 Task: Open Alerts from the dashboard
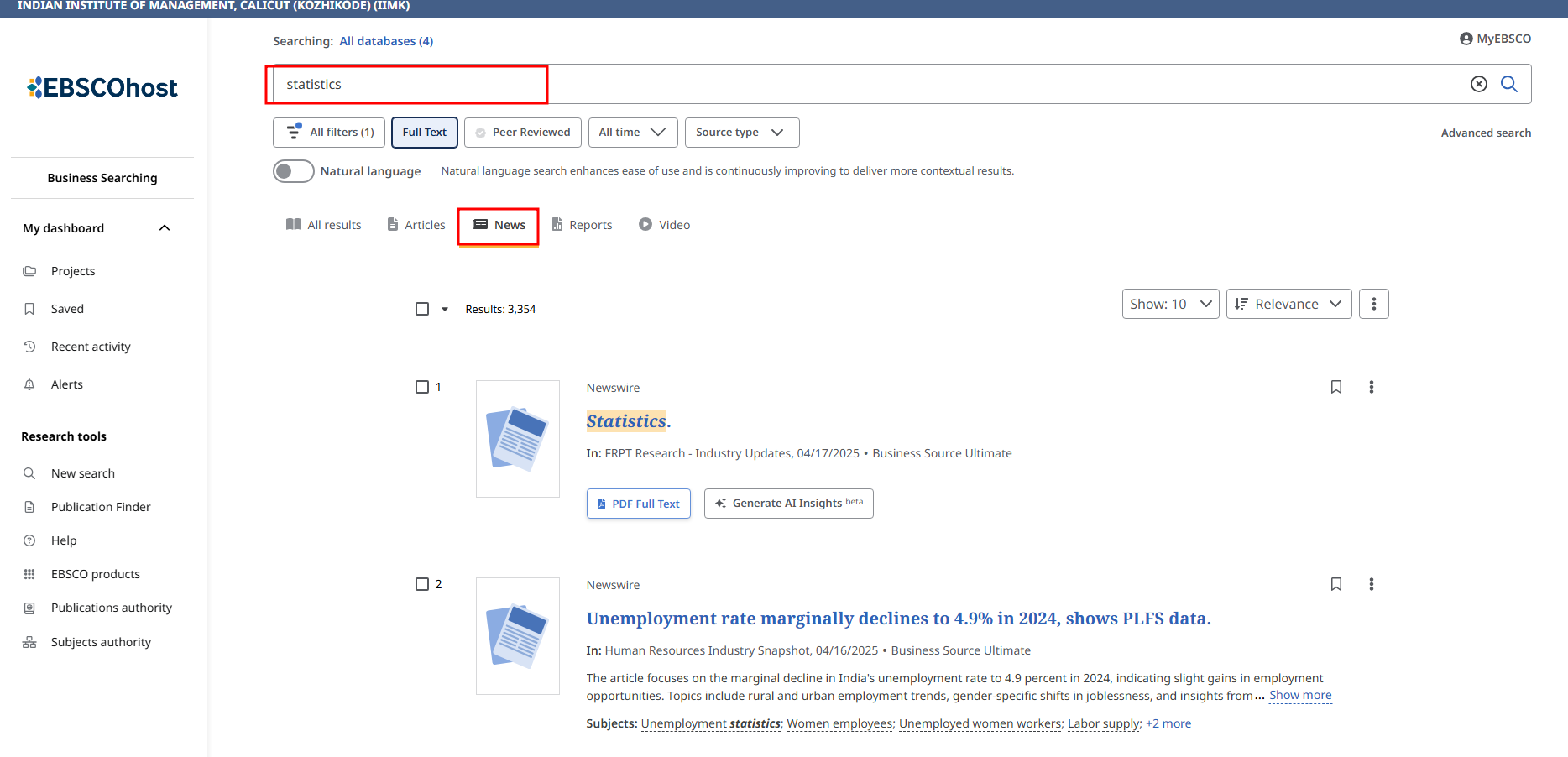[x=66, y=384]
